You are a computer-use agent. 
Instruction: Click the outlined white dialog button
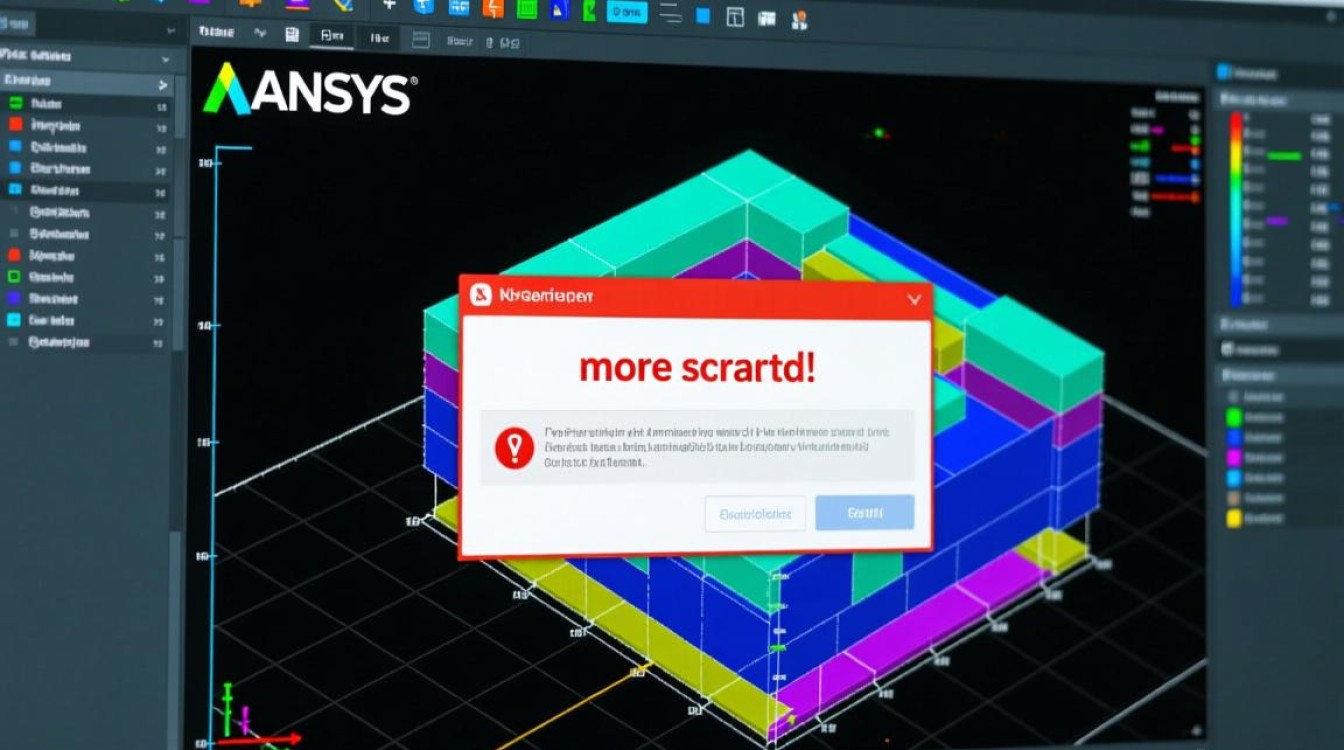point(755,514)
